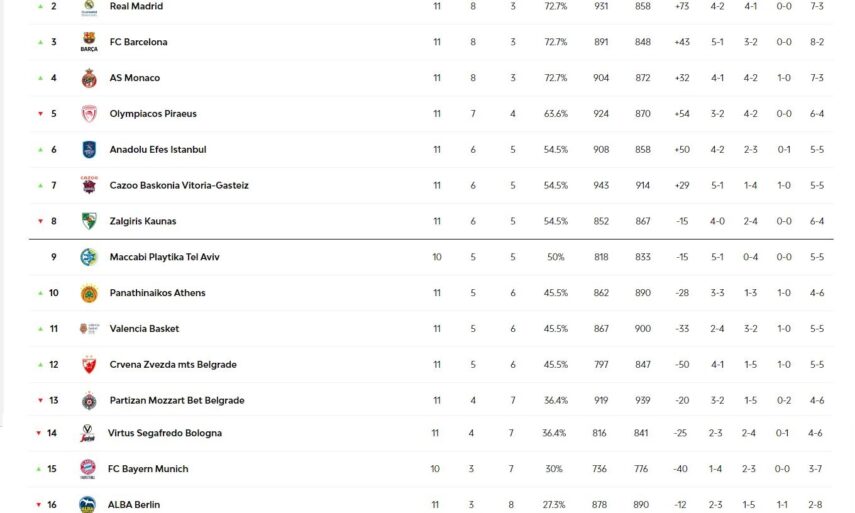Click the ALBA Berlin team logo
Viewport: 855px width, 513px height.
[88, 505]
